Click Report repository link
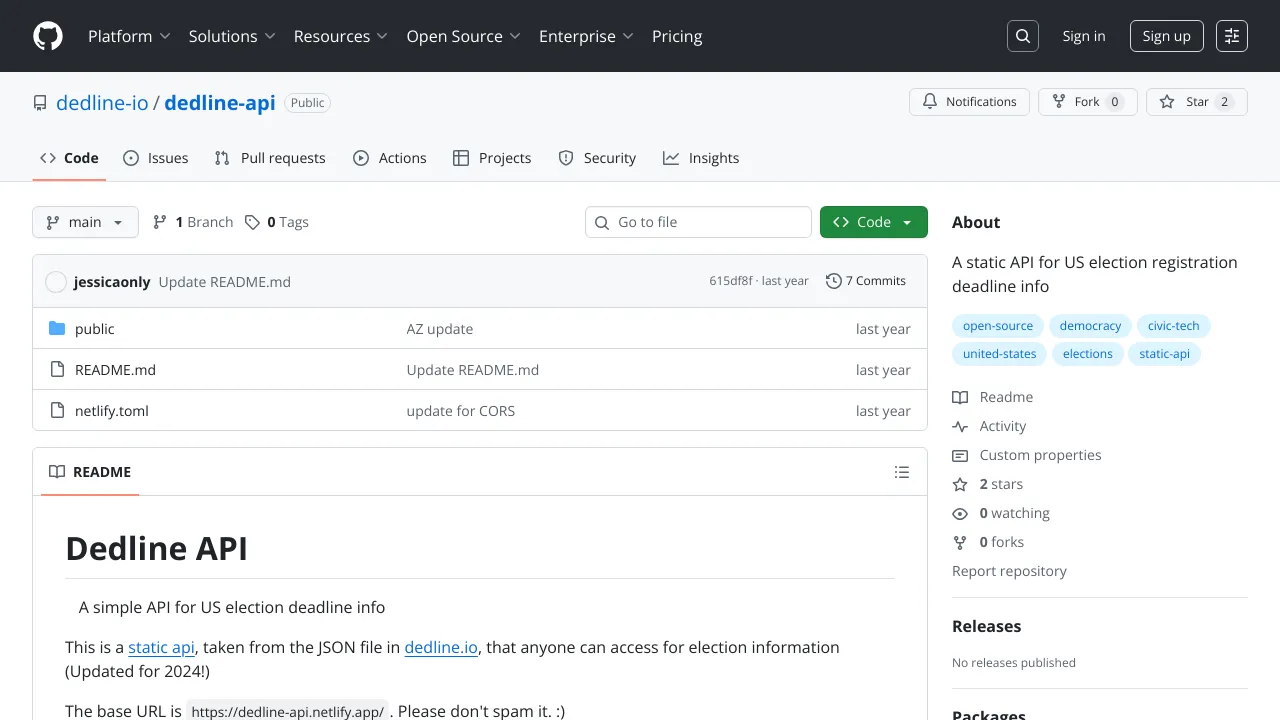Screen dimensions: 1280x720 [1009, 571]
